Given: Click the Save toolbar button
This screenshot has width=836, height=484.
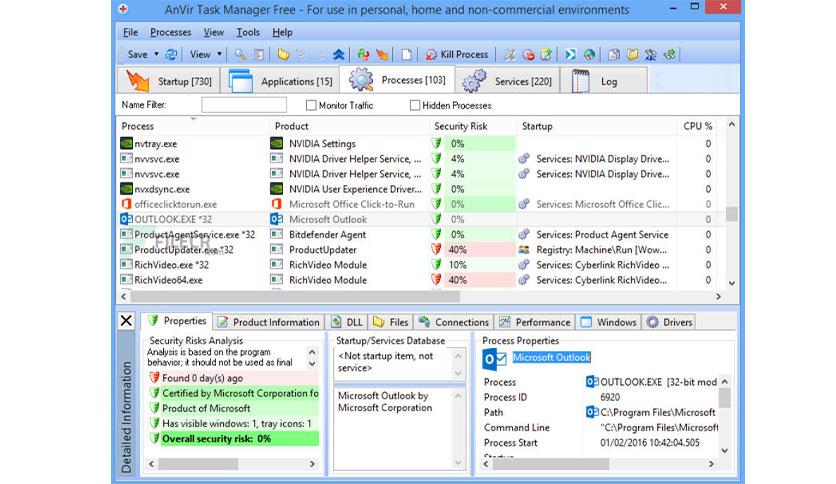Looking at the screenshot, I should click(138, 54).
